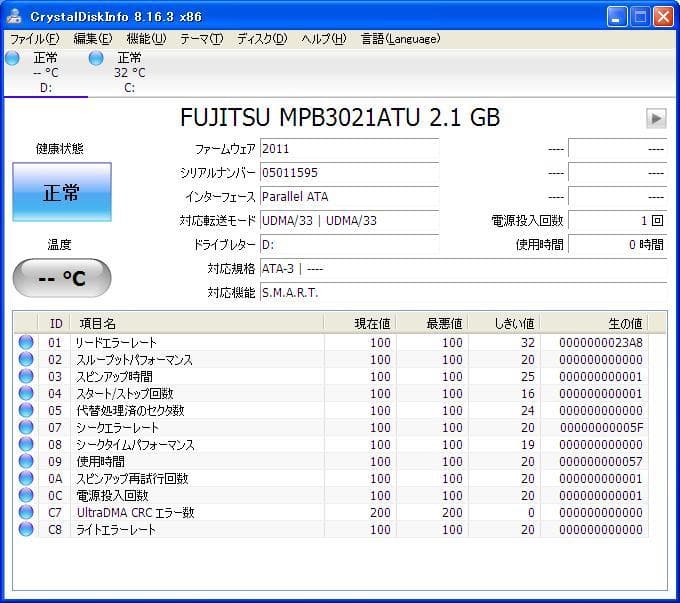Image resolution: width=680 pixels, height=603 pixels.
Task: Open the 編集(E) menu
Action: [93, 39]
